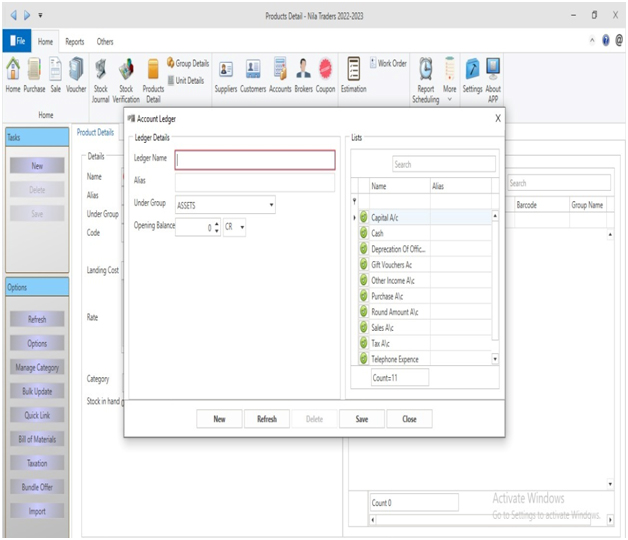
Task: Select Gift Vouchers Ac row
Action: point(425,265)
